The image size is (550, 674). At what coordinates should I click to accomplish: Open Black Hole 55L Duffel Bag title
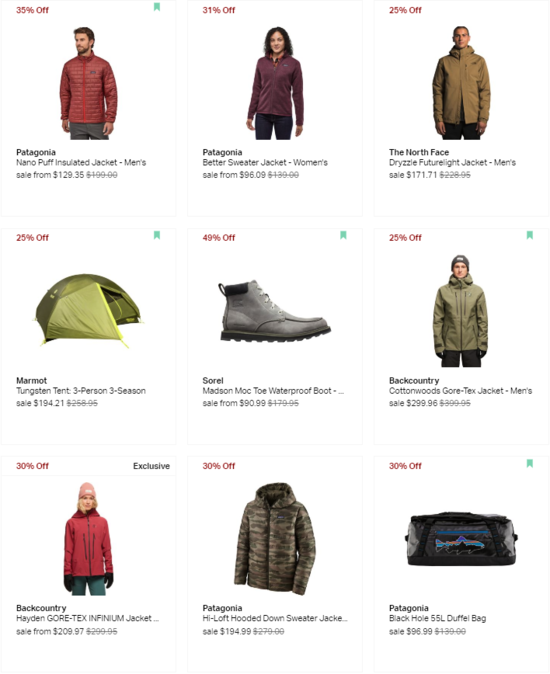pyautogui.click(x=437, y=618)
